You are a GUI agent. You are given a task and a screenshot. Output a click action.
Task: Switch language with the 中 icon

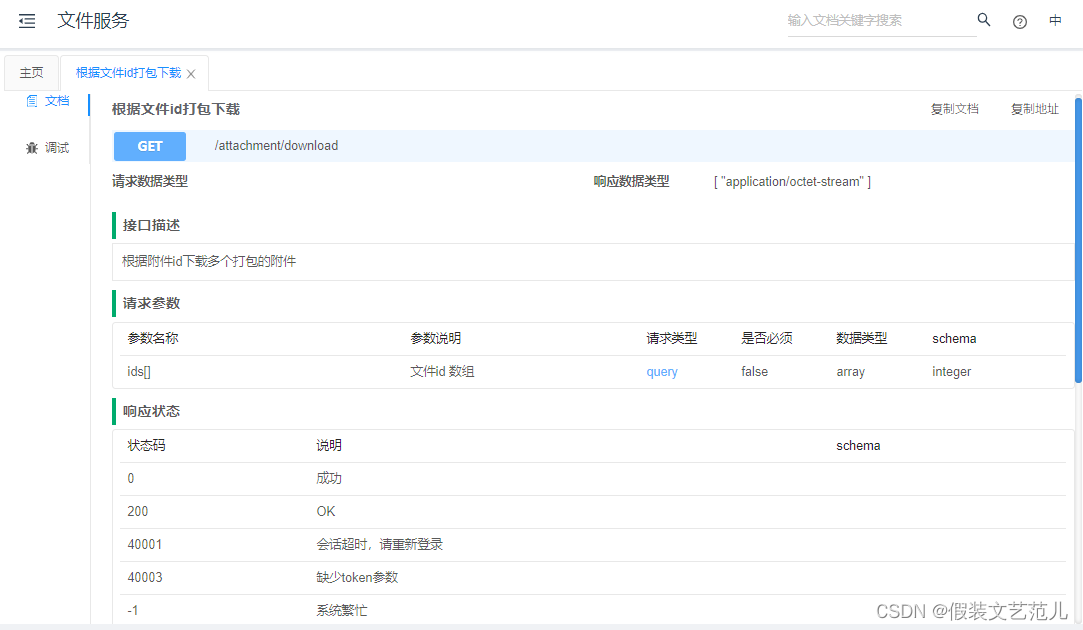pos(1055,21)
